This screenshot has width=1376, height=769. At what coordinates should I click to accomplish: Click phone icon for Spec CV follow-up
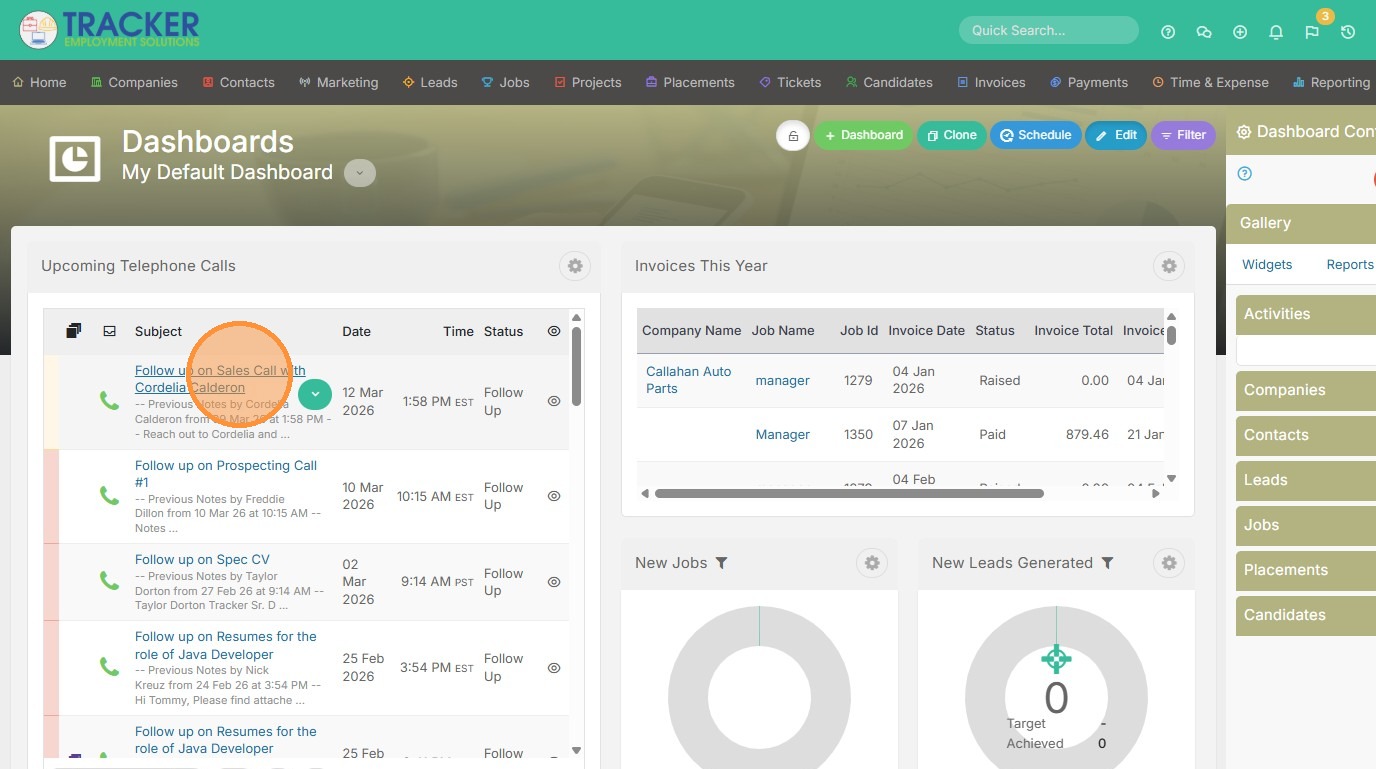coord(109,581)
